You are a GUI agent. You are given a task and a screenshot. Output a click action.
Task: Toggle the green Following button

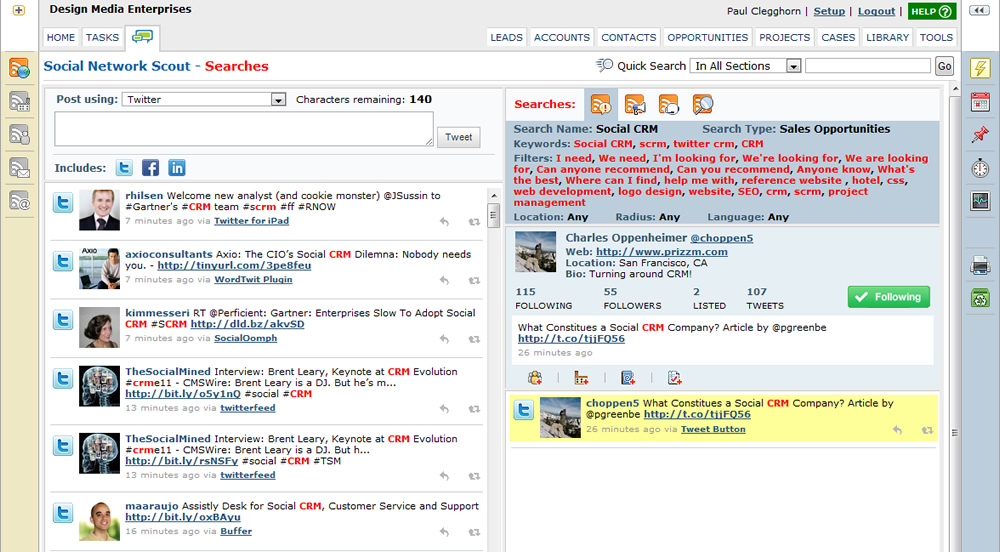888,297
